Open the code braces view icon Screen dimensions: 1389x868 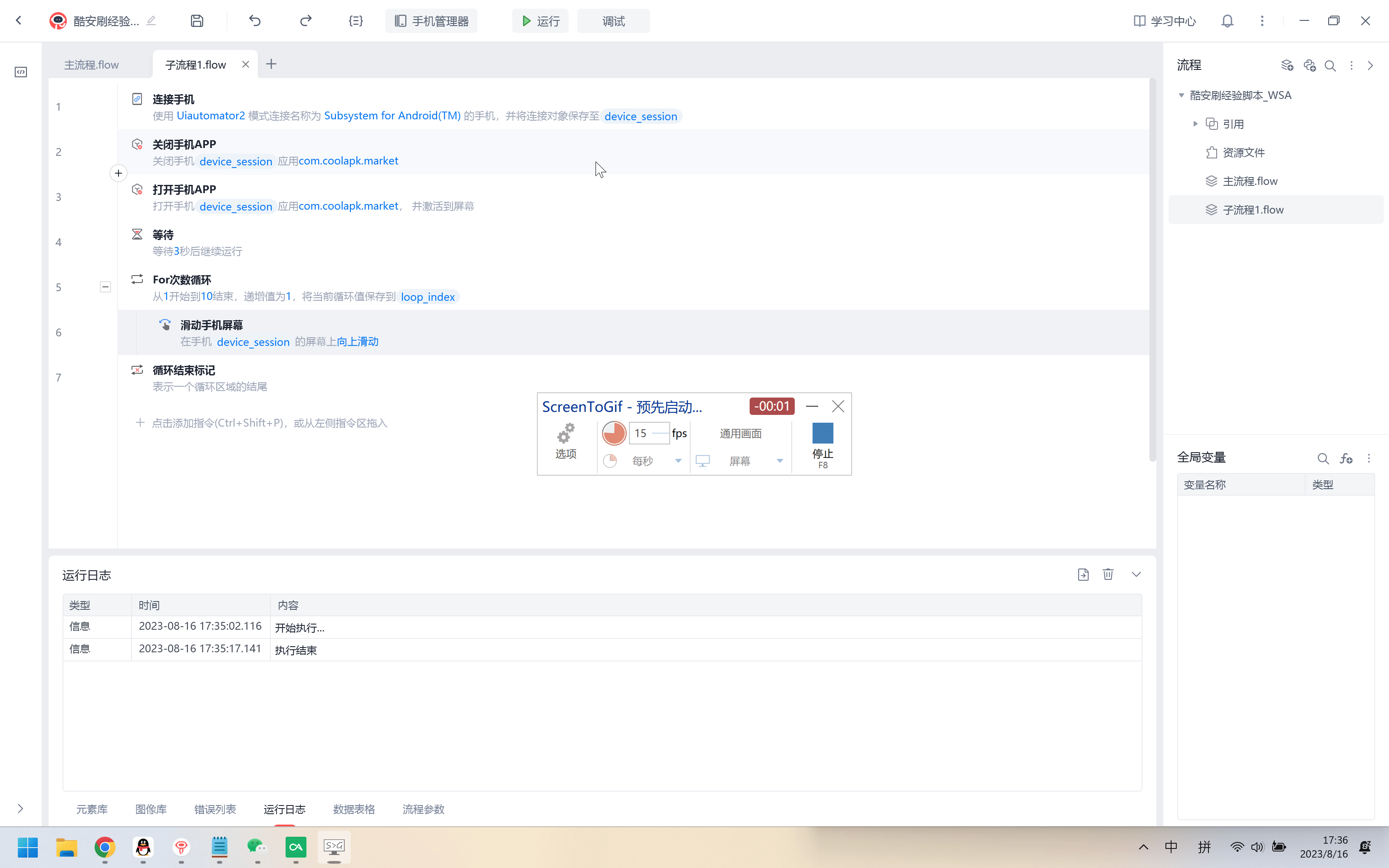tap(355, 21)
